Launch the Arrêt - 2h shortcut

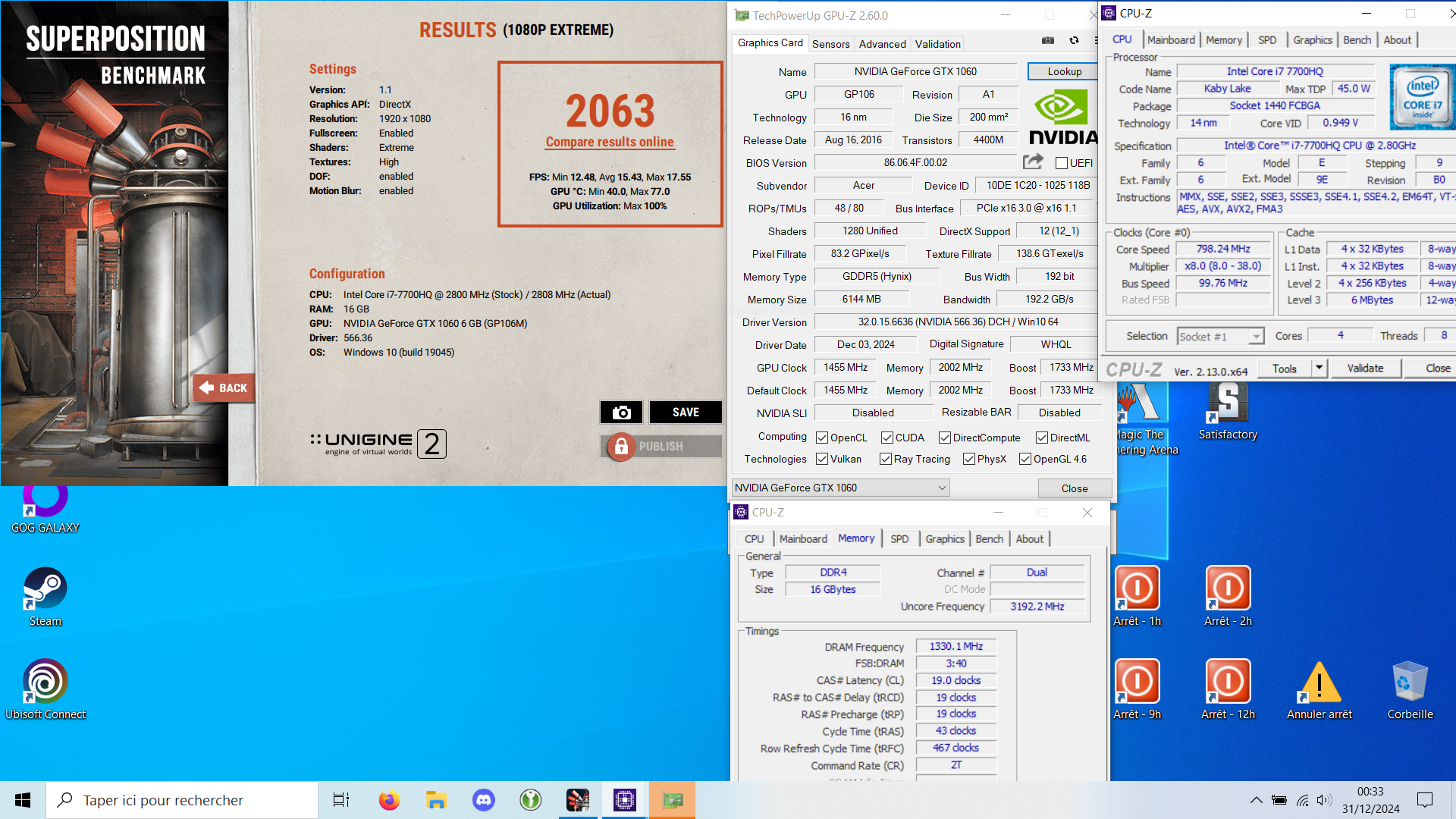[x=1228, y=597]
